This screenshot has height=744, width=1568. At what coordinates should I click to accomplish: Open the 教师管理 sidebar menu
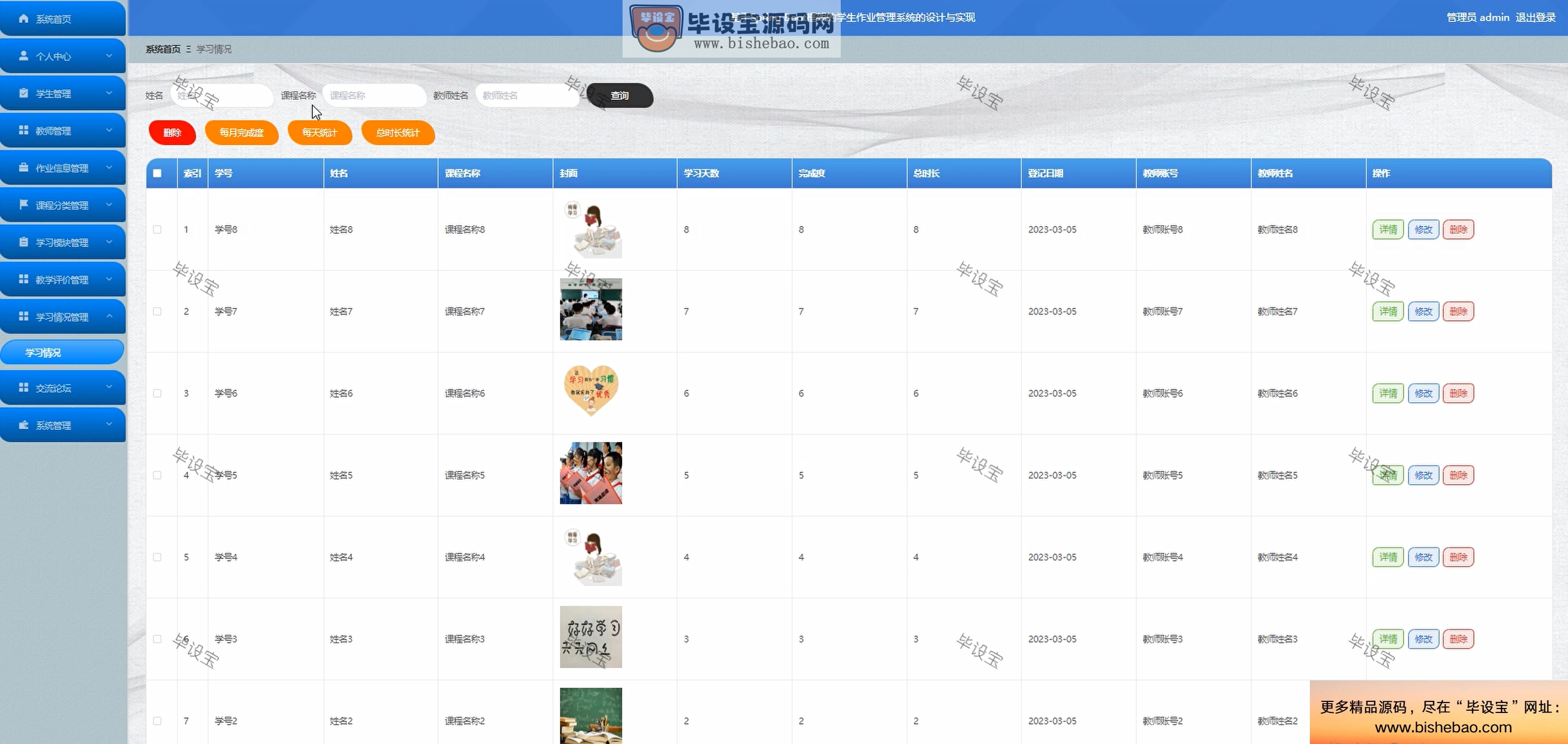[63, 130]
